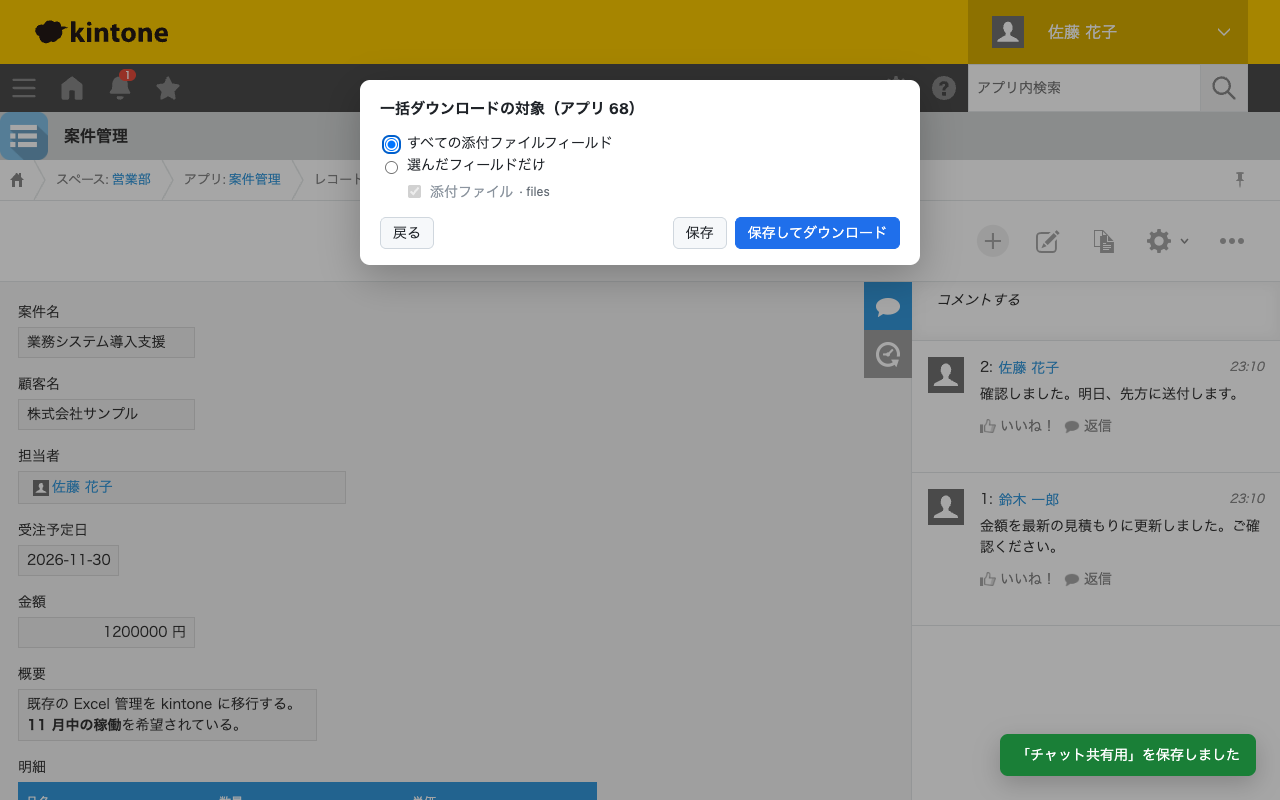Open the 営業部 space link

[x=131, y=180]
